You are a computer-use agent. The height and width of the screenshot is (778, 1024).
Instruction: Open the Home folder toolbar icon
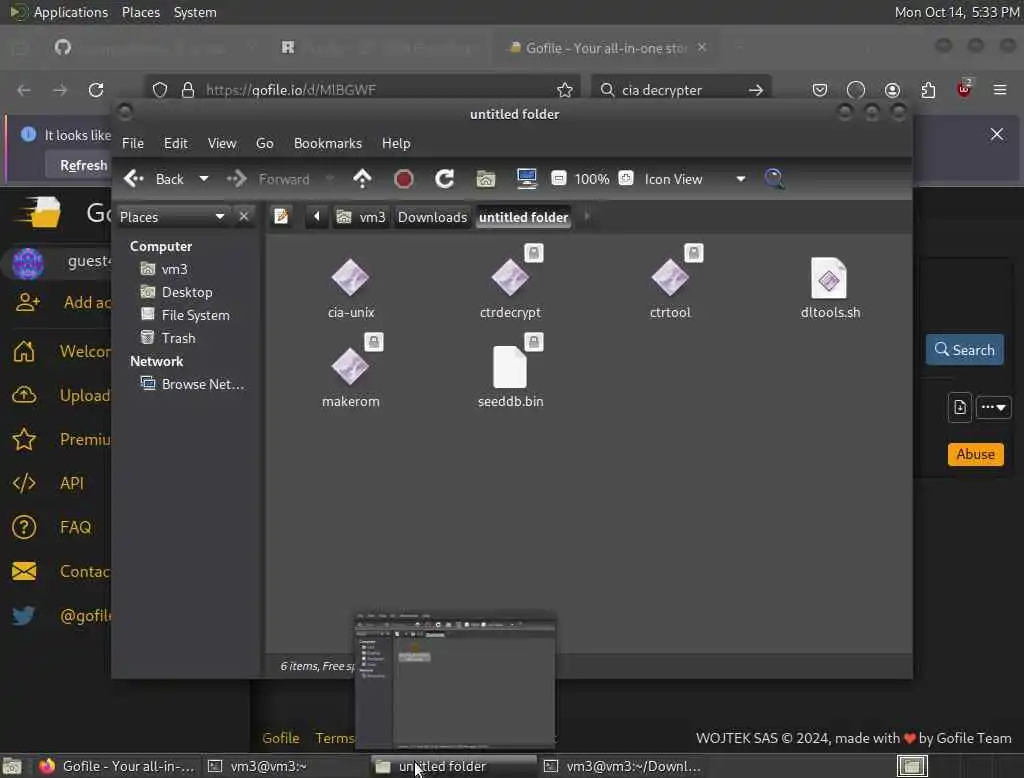(x=485, y=179)
